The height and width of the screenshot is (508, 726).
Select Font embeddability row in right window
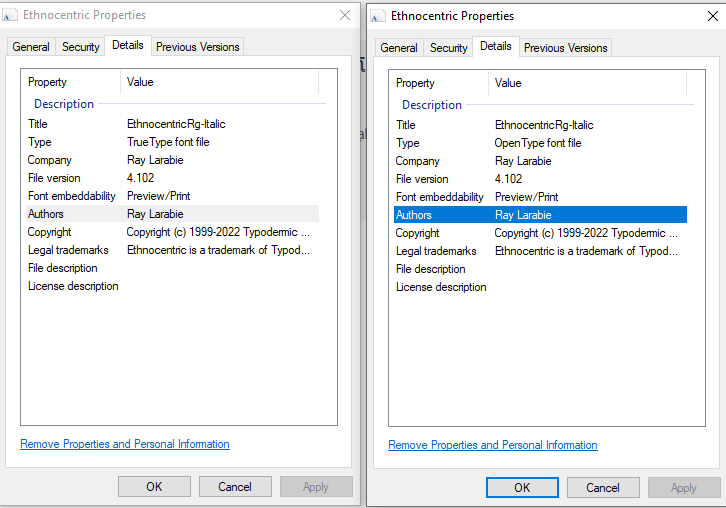tap(540, 197)
